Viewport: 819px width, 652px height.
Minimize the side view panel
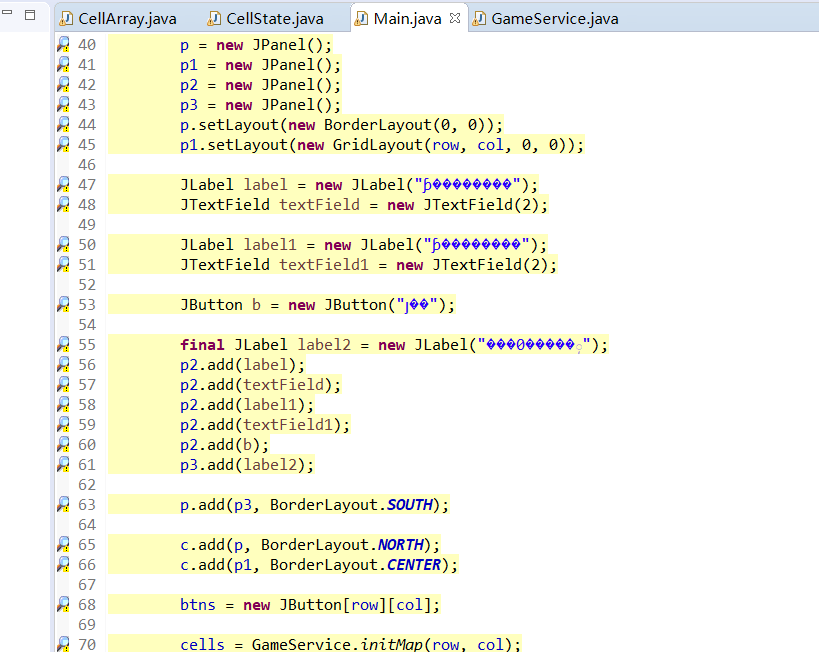click(7, 11)
